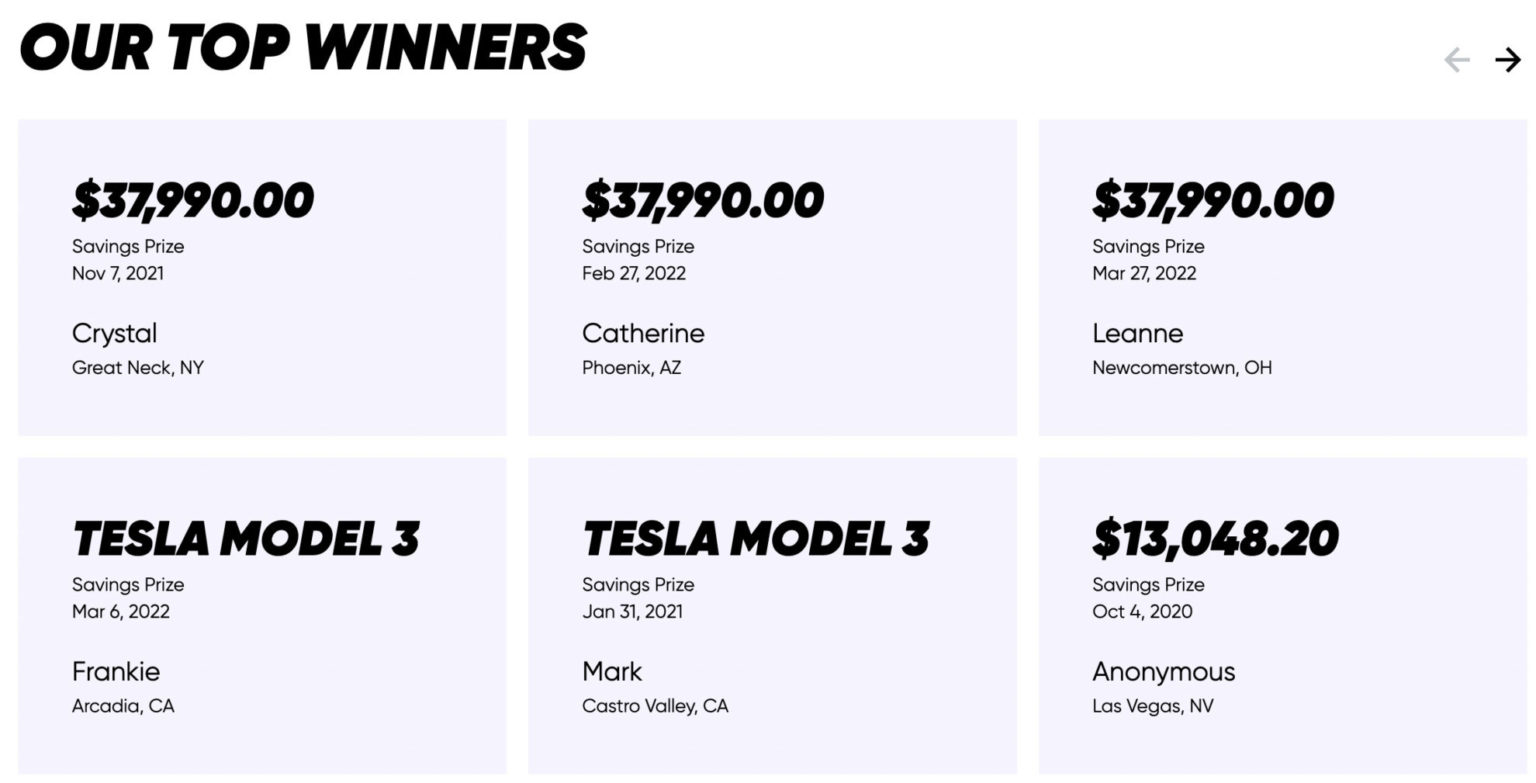Select Catherine's winner card from Phoenix
The image size is (1536, 783).
(772, 277)
